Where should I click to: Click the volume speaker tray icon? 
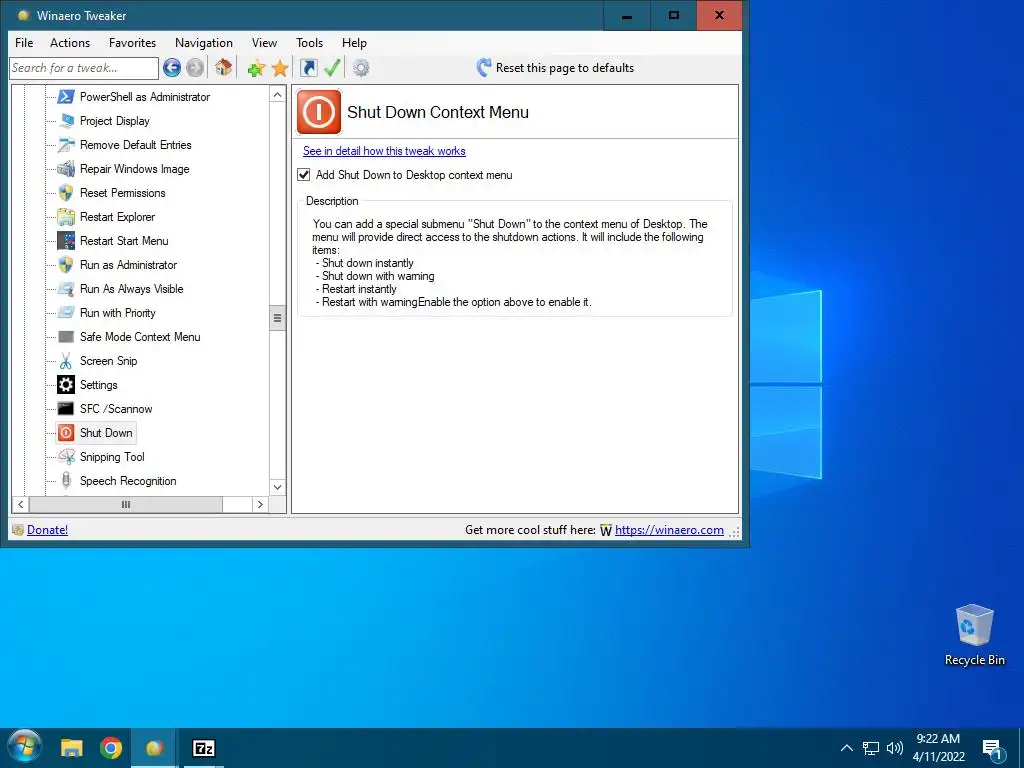coord(895,748)
